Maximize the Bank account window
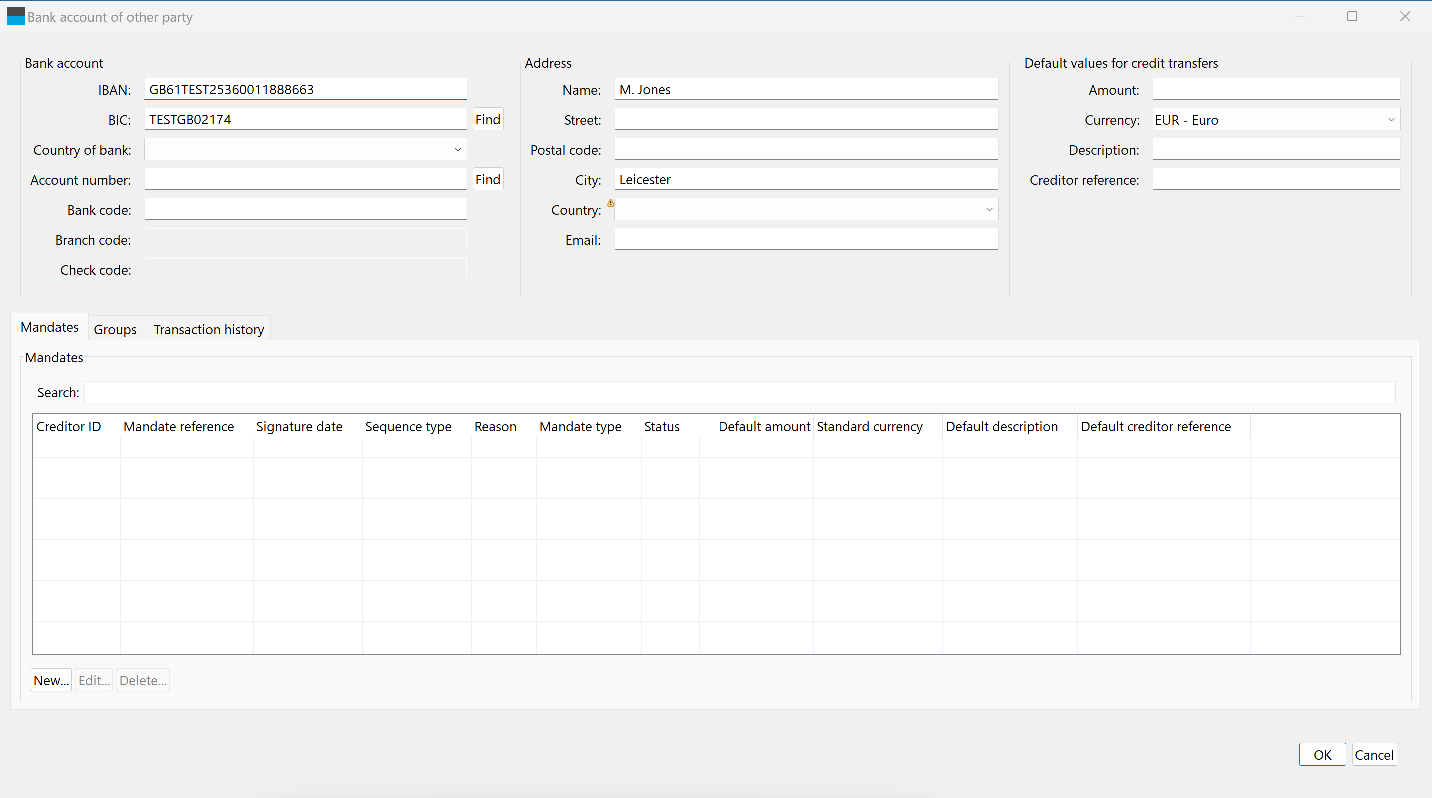The image size is (1432, 798). click(x=1352, y=17)
